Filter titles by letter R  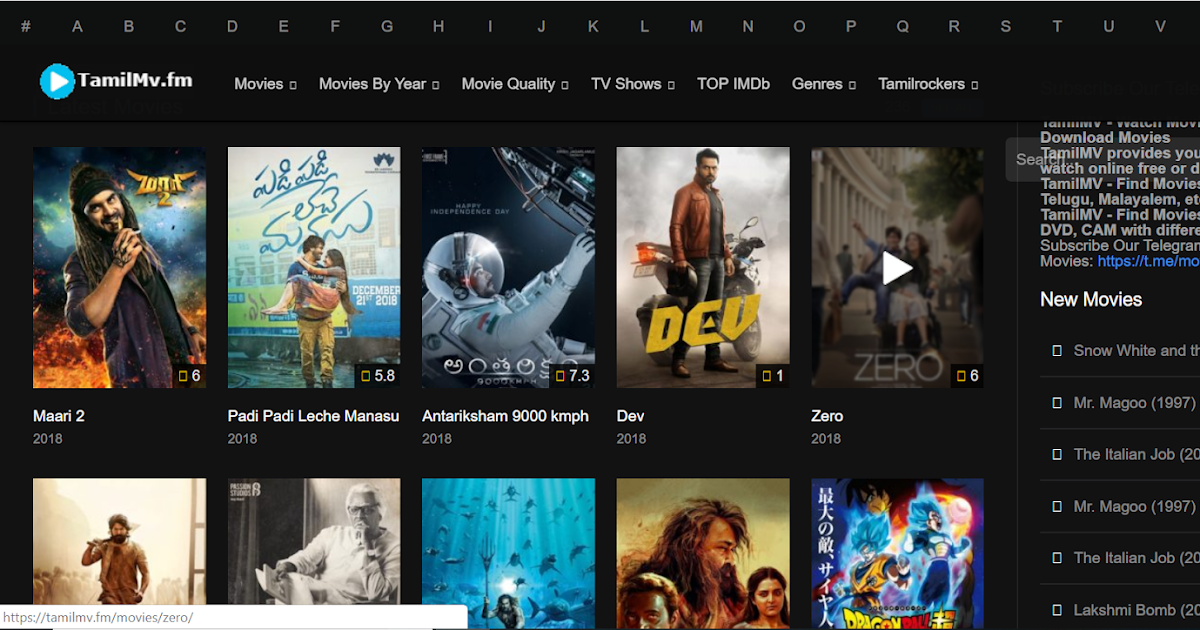click(x=954, y=26)
